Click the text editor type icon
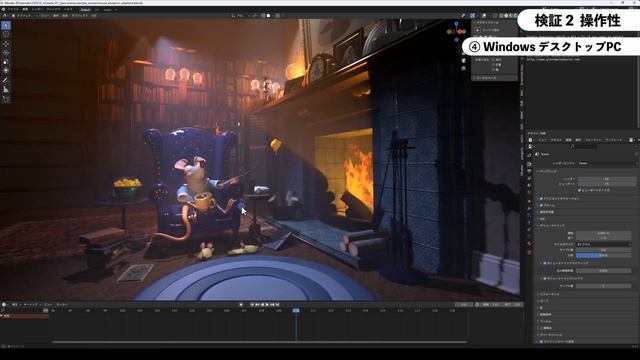640x360 pixels. 530,140
